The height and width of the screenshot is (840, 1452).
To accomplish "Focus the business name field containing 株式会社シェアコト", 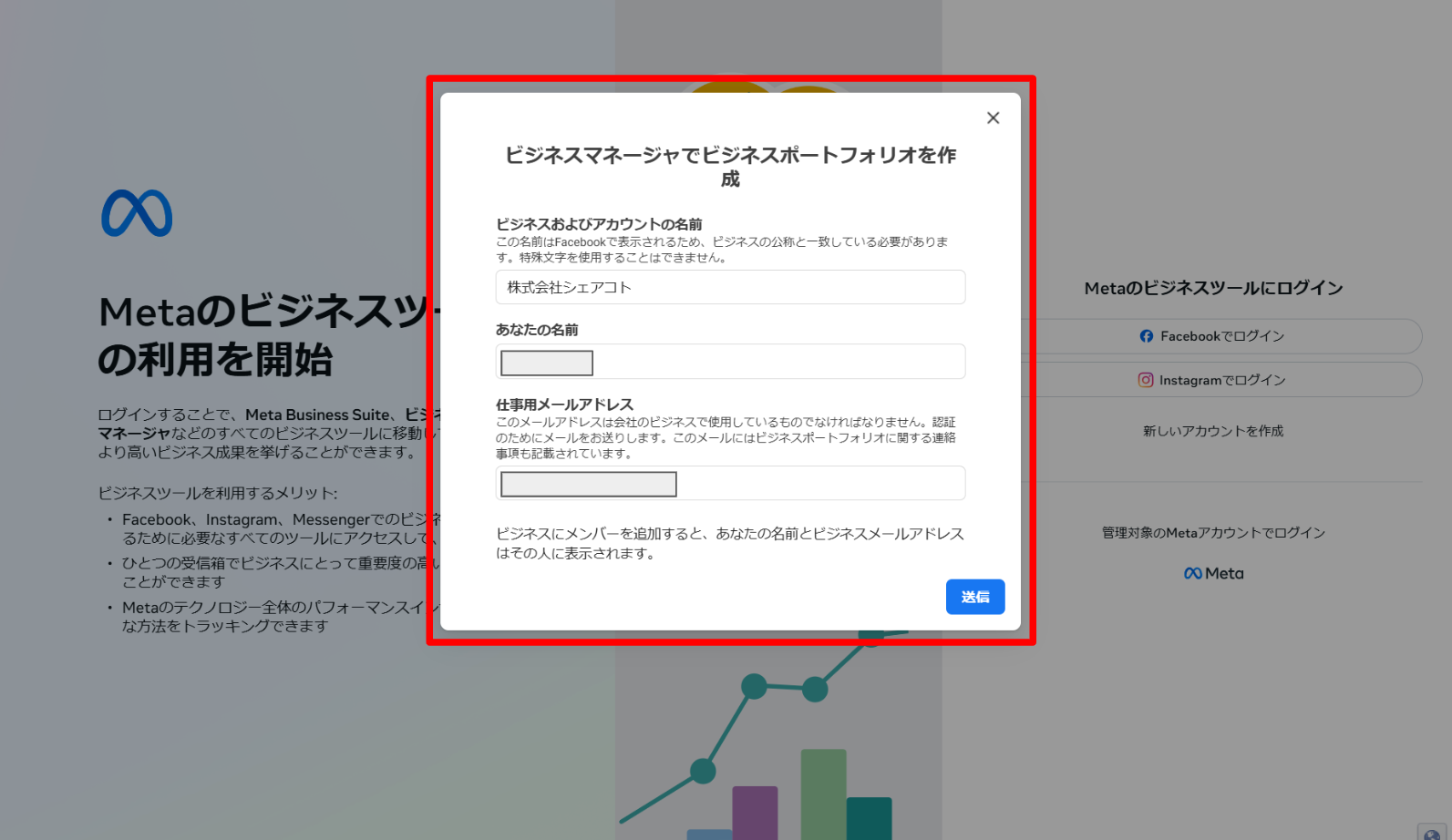I will click(x=730, y=287).
